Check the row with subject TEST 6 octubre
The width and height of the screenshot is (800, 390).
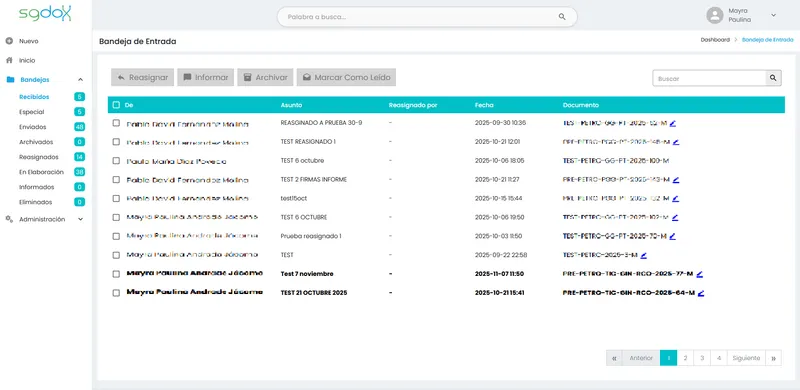(x=116, y=161)
